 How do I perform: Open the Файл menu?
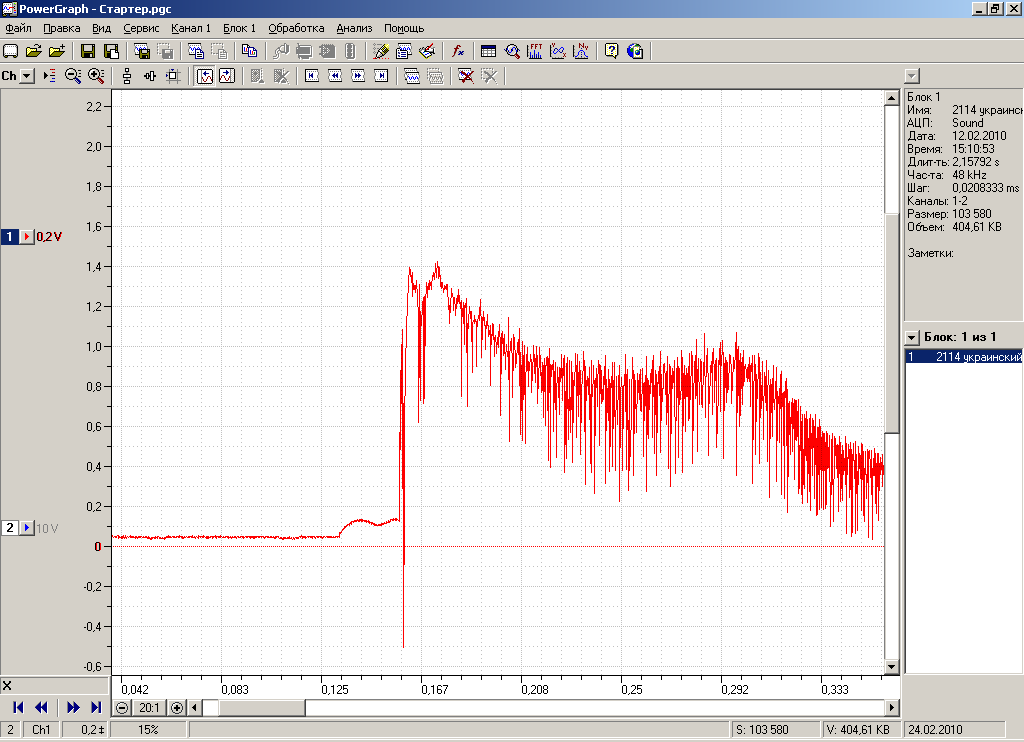[x=18, y=28]
